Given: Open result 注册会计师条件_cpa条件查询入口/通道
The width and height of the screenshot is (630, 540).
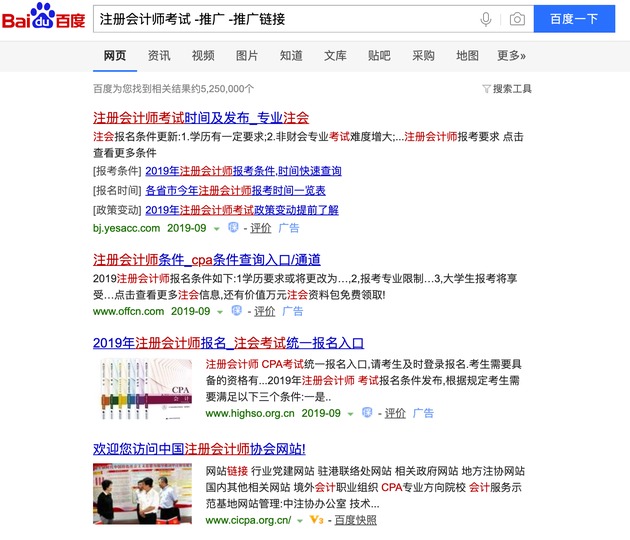Looking at the screenshot, I should pos(207,260).
